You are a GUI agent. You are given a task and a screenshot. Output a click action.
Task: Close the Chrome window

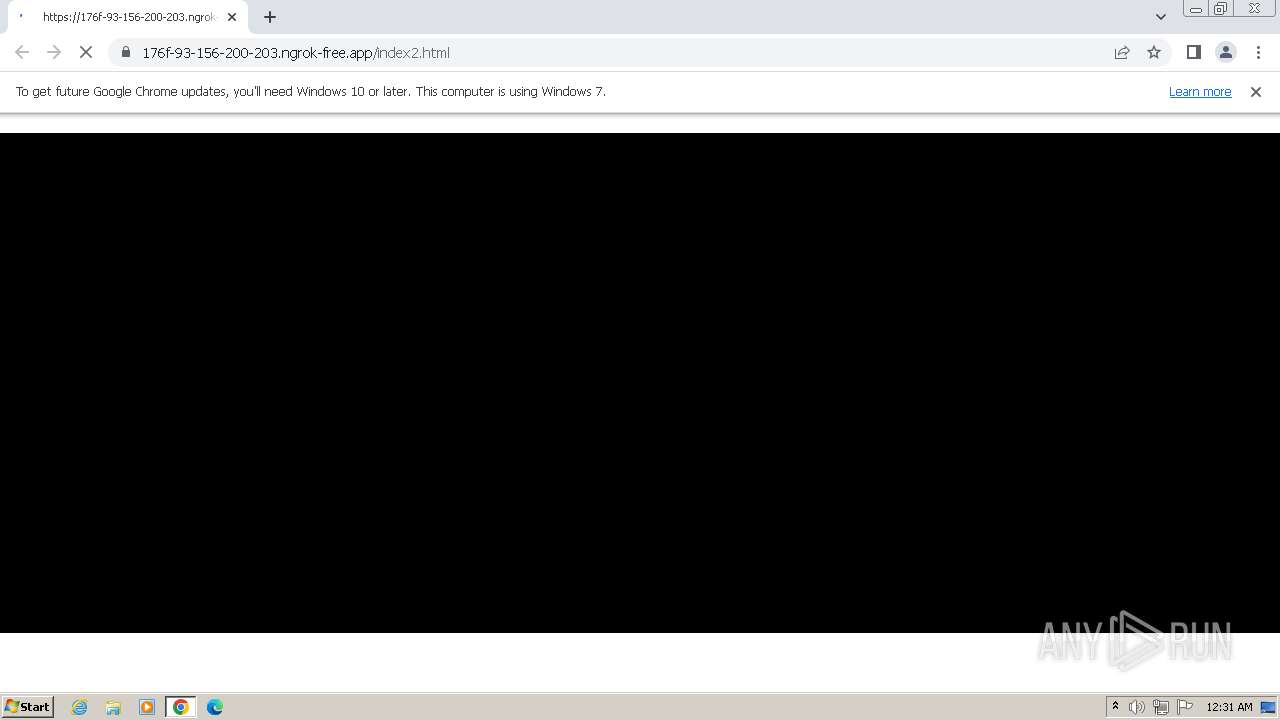click(x=1255, y=9)
